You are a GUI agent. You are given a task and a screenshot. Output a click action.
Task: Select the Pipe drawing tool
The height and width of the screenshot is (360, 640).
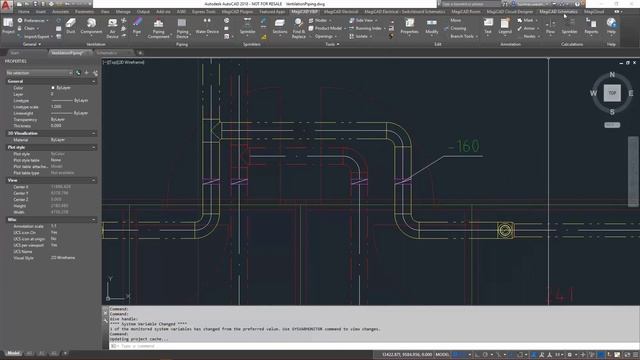(x=137, y=26)
